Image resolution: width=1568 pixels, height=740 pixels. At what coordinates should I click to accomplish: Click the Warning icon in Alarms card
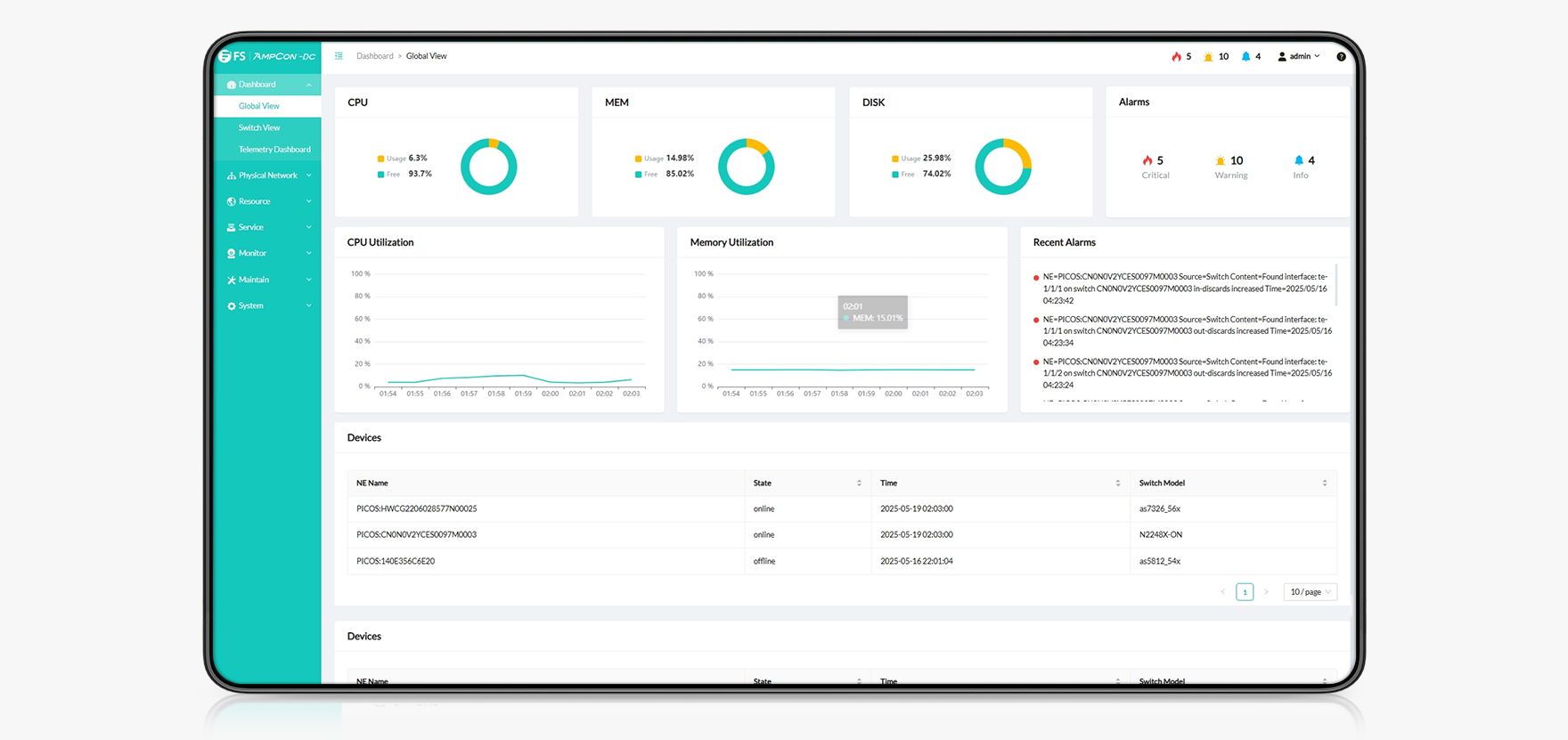(x=1220, y=160)
